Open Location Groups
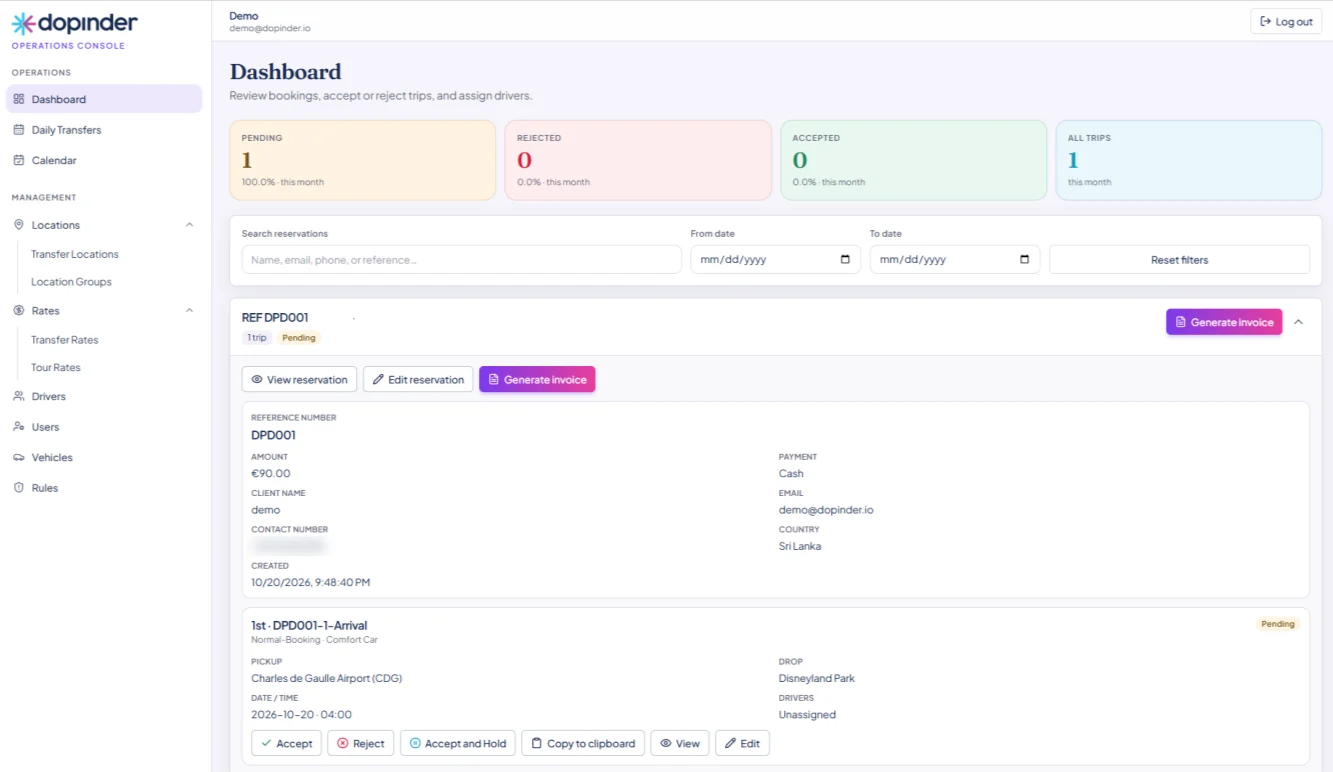Image resolution: width=1333 pixels, height=772 pixels. 71,282
